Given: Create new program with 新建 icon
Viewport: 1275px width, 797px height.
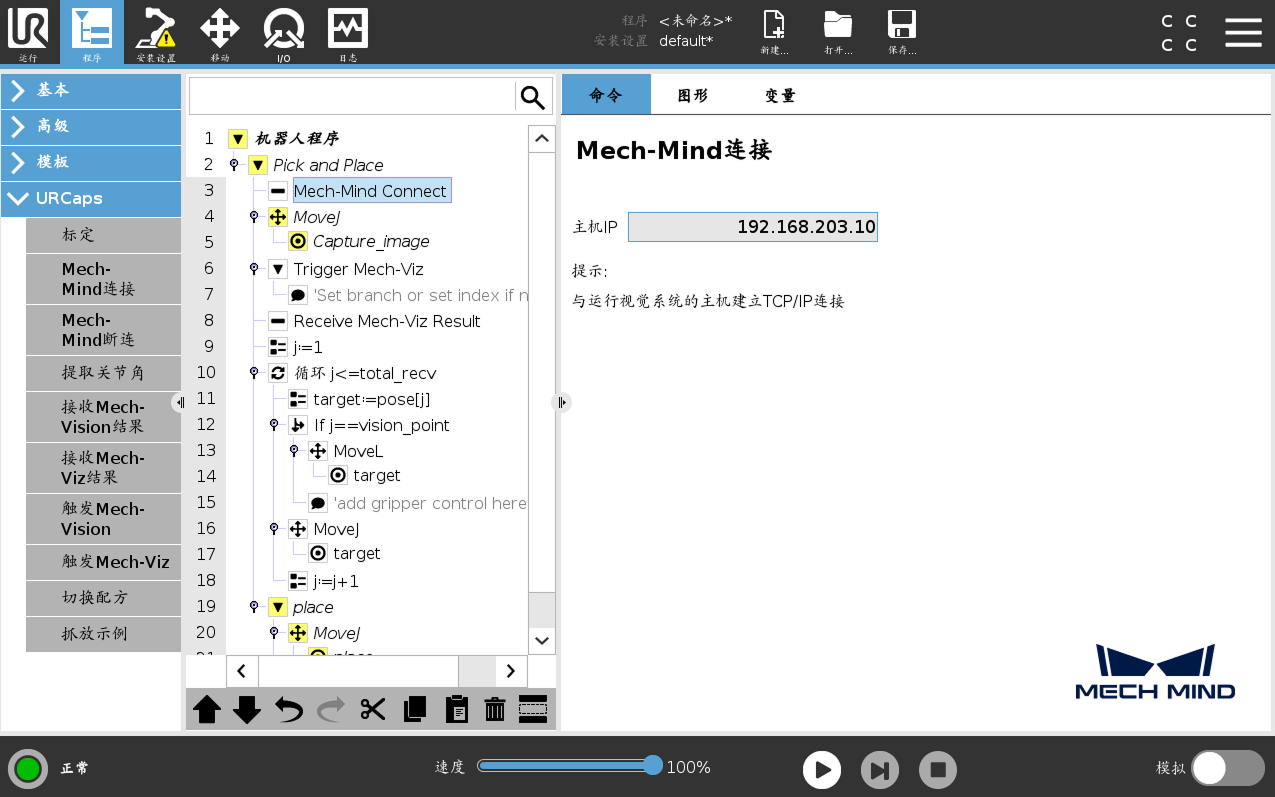Looking at the screenshot, I should pos(775,32).
